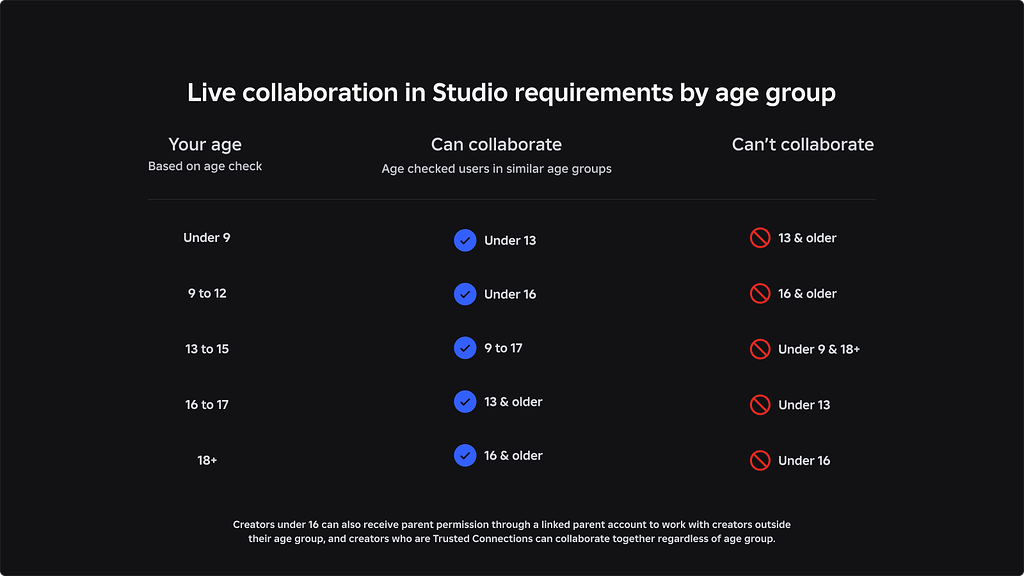The height and width of the screenshot is (576, 1024).
Task: Click the red prohibited icon beside Under 16
Action: pos(760,461)
